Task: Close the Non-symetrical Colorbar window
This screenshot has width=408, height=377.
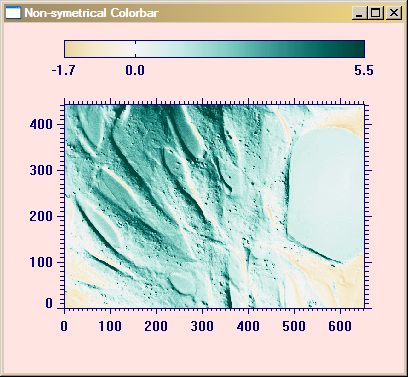Action: [394, 13]
